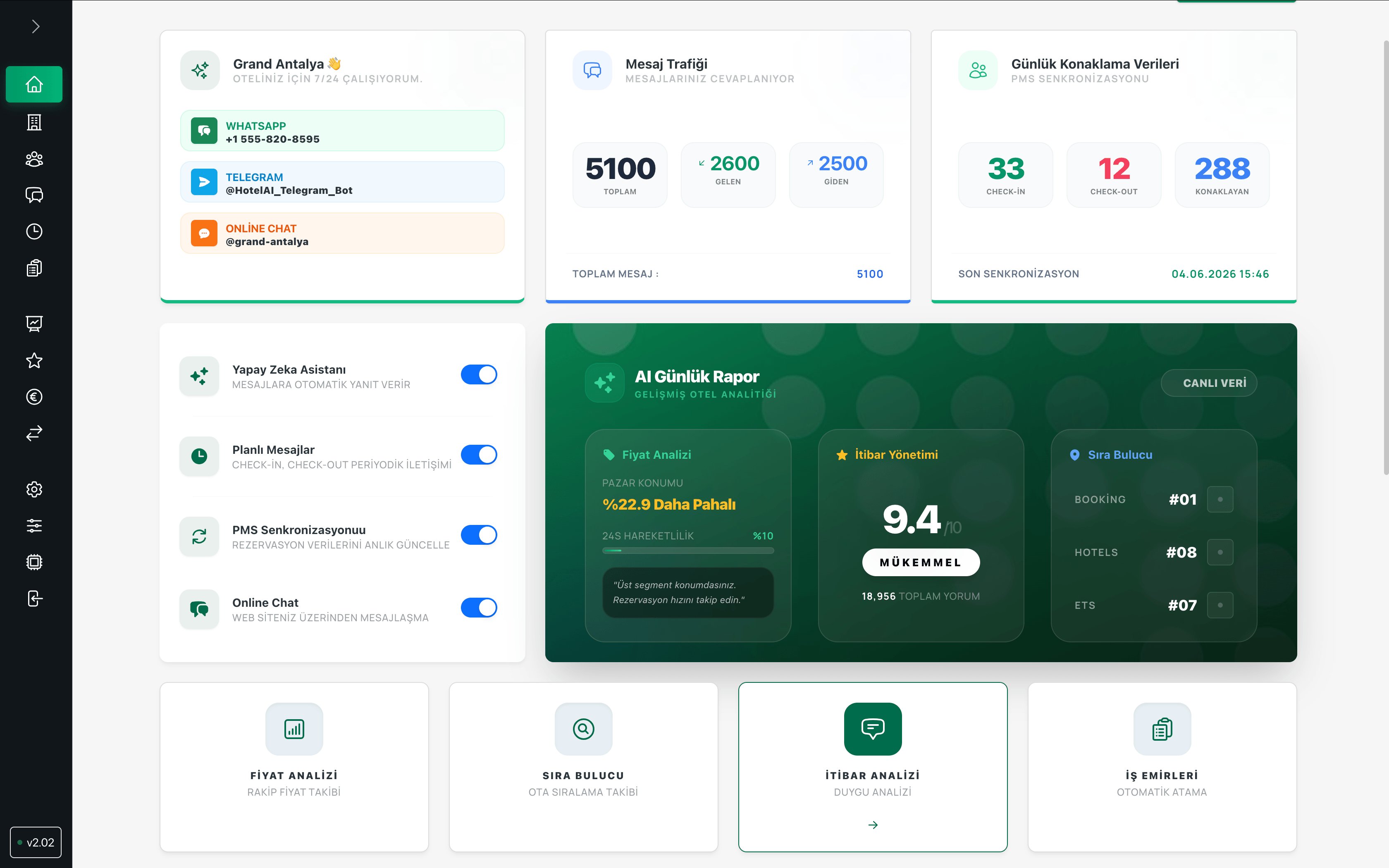Click the 18,956 Toplam Yorum text
This screenshot has height=868, width=1389.
pyautogui.click(x=921, y=596)
